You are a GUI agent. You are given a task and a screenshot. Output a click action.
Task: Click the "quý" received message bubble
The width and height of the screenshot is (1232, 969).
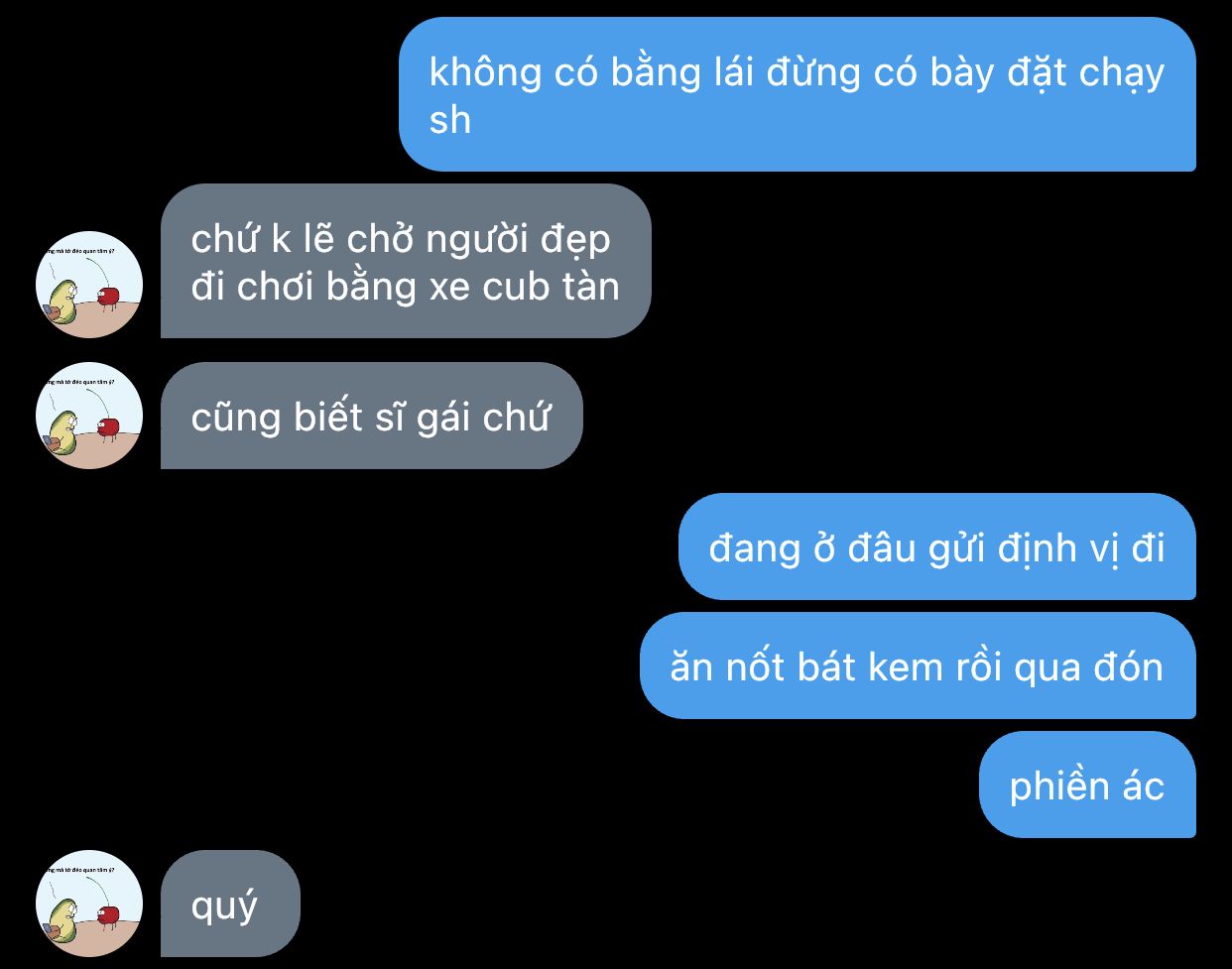(230, 904)
